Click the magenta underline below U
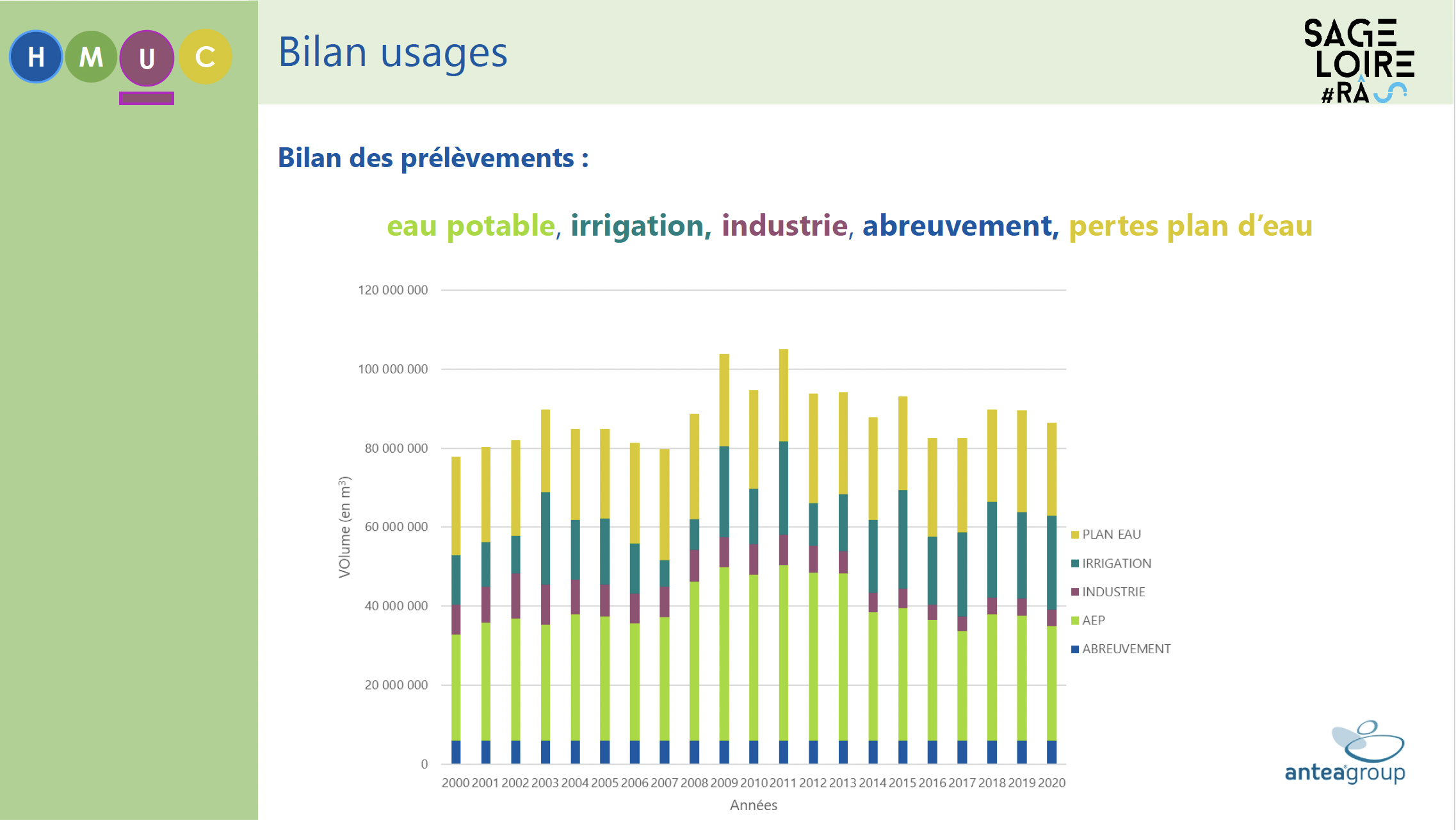The height and width of the screenshot is (830, 1456). [x=147, y=98]
